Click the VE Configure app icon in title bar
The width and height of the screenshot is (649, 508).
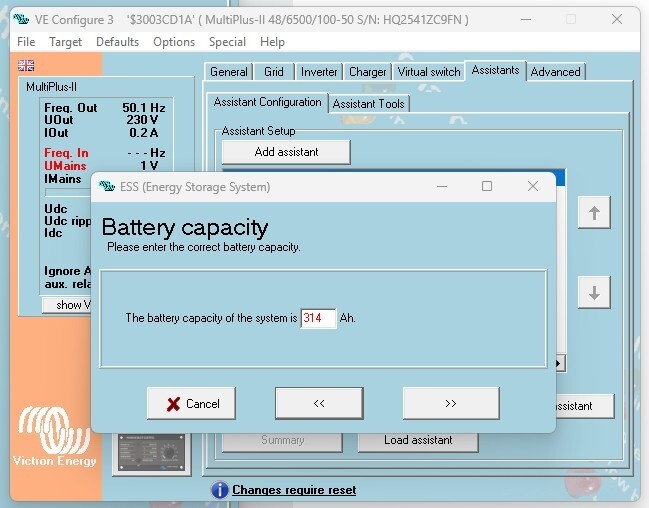21,19
